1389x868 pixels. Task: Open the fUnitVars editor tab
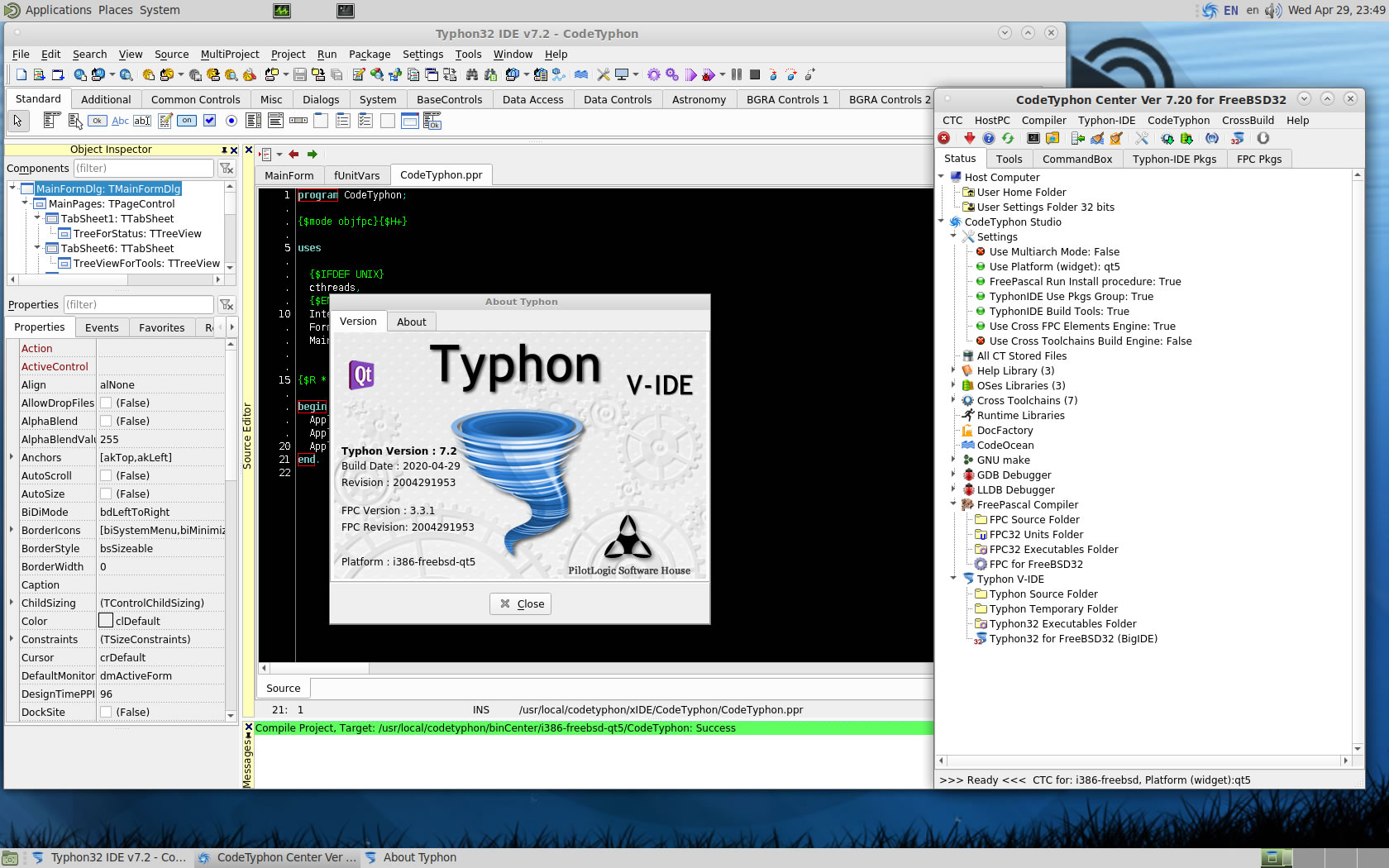356,175
